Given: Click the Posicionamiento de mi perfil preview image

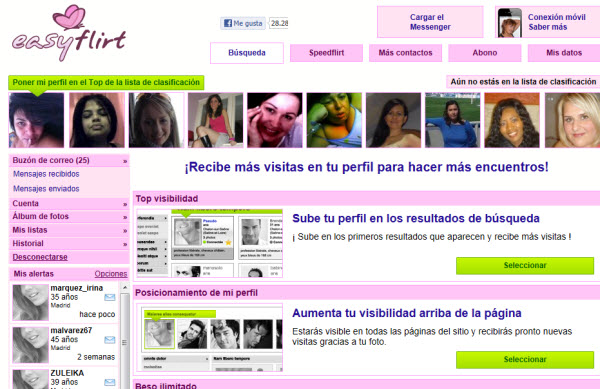Looking at the screenshot, I should [x=209, y=337].
